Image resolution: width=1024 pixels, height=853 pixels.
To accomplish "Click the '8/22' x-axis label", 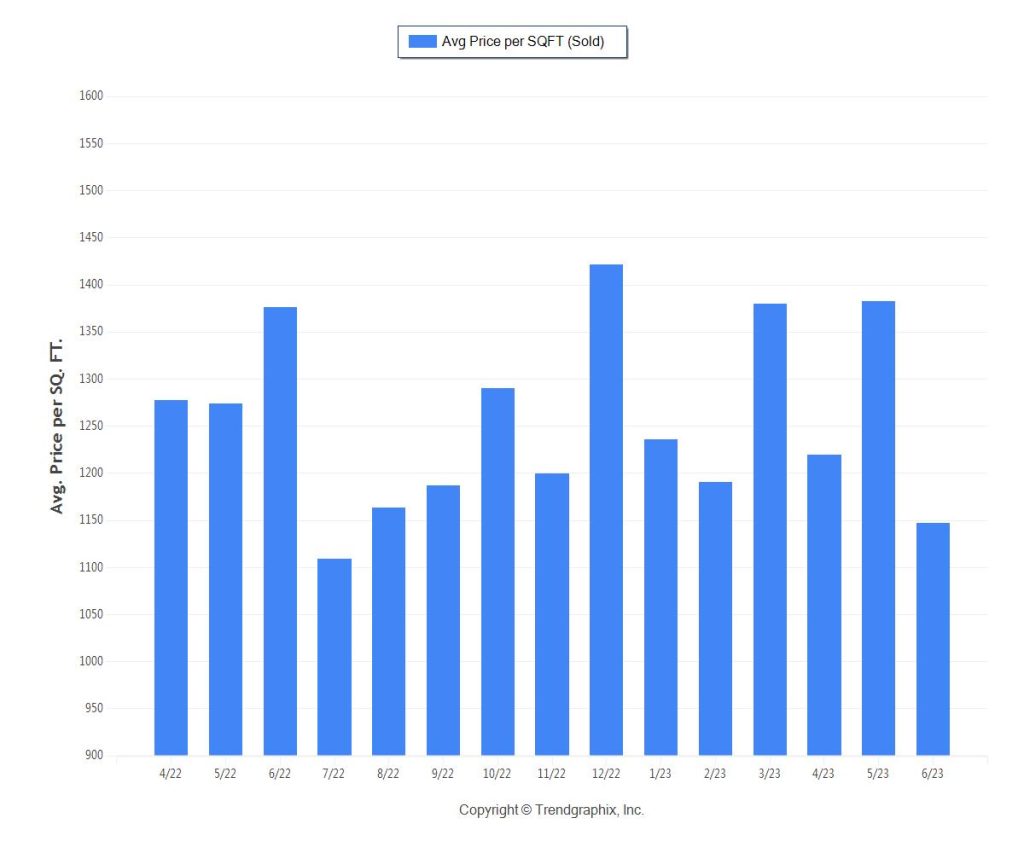I will pos(388,773).
